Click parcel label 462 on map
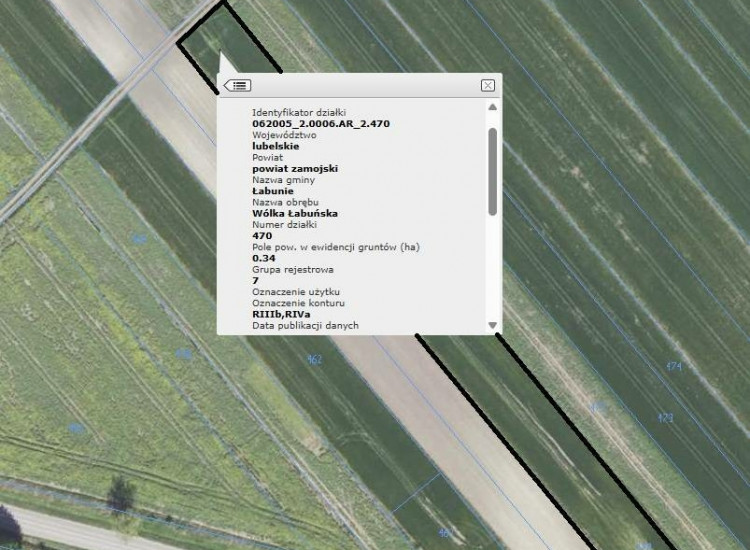 click(x=314, y=359)
